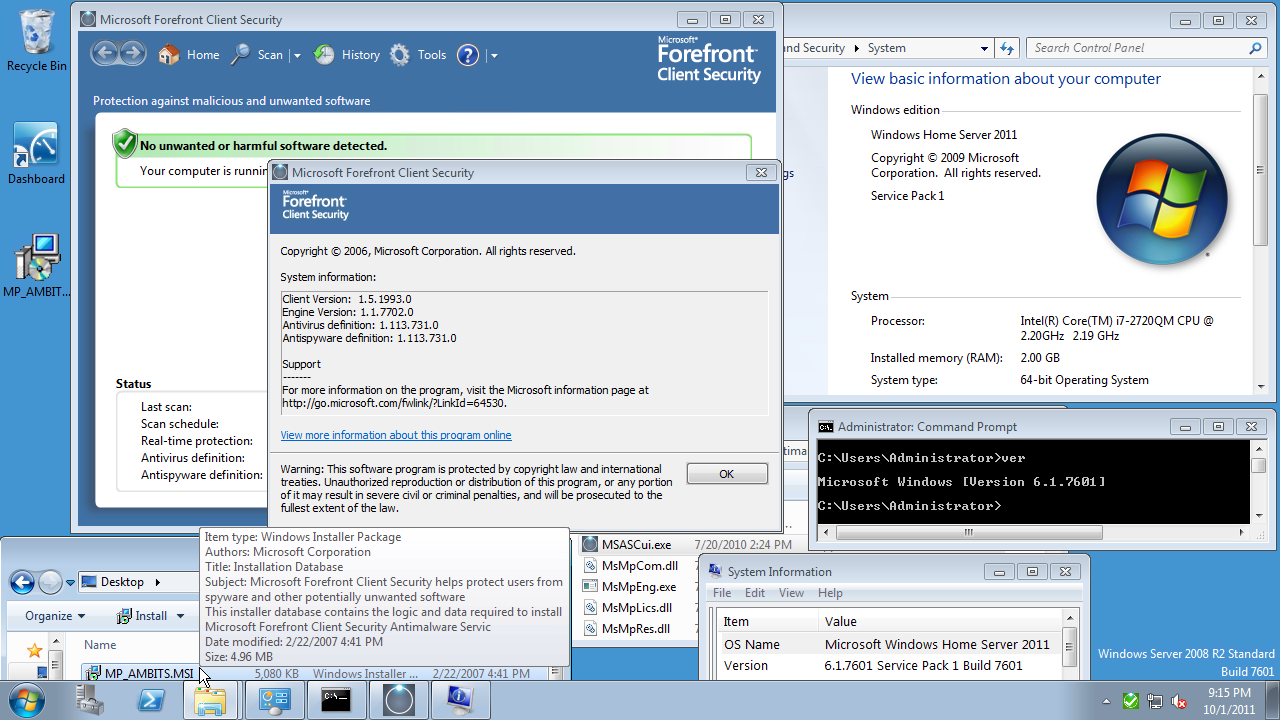Click the Forefront green check tray icon
The width and height of the screenshot is (1280, 720).
[x=1131, y=701]
